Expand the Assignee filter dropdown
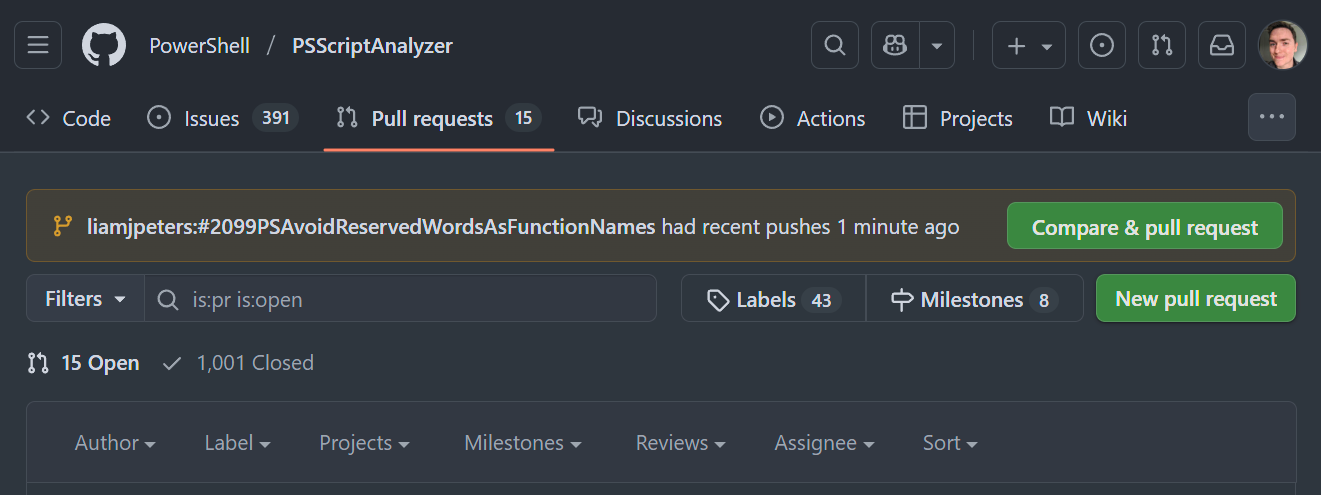The height and width of the screenshot is (495, 1321). [x=824, y=442]
